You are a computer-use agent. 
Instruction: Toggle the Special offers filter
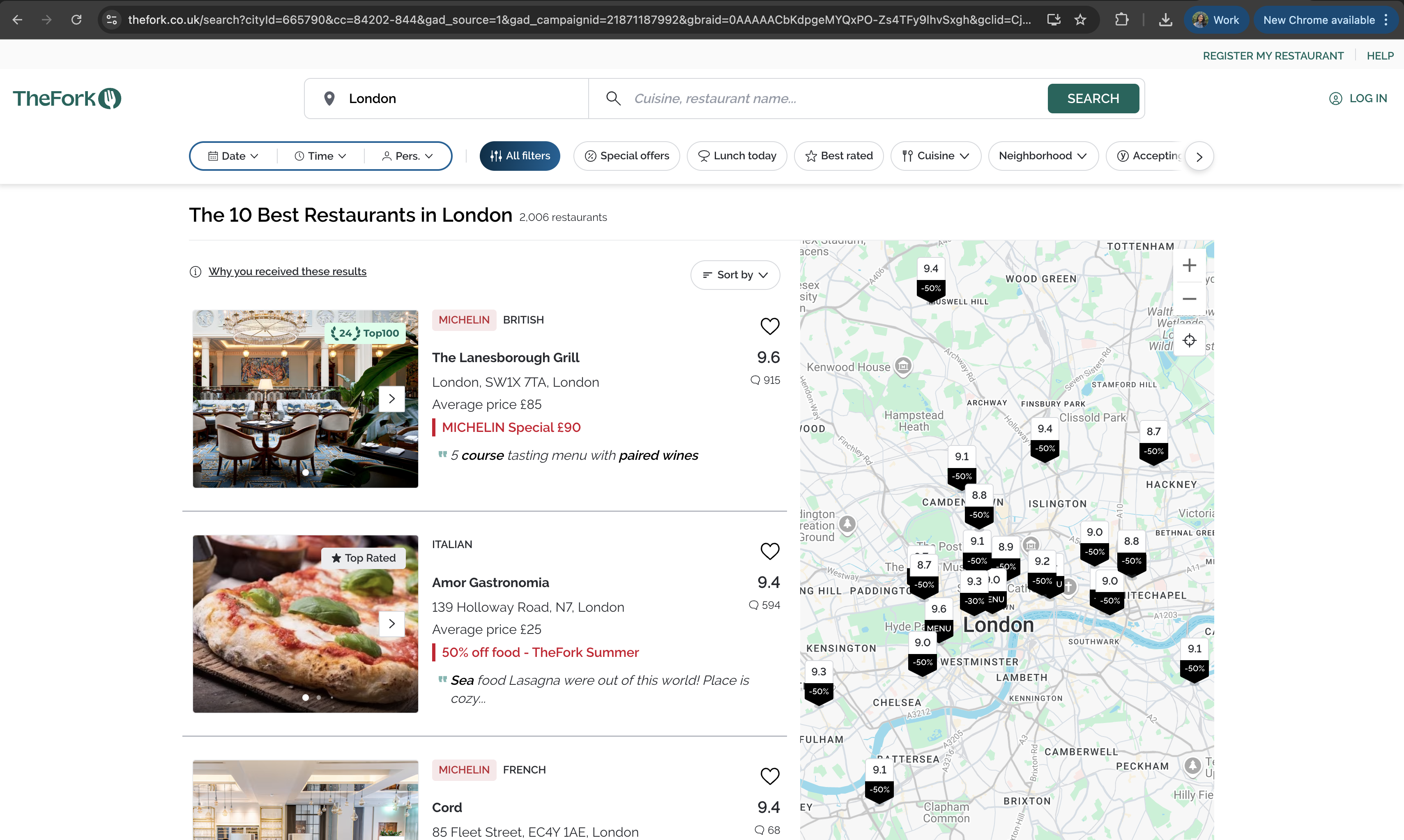[x=626, y=156]
